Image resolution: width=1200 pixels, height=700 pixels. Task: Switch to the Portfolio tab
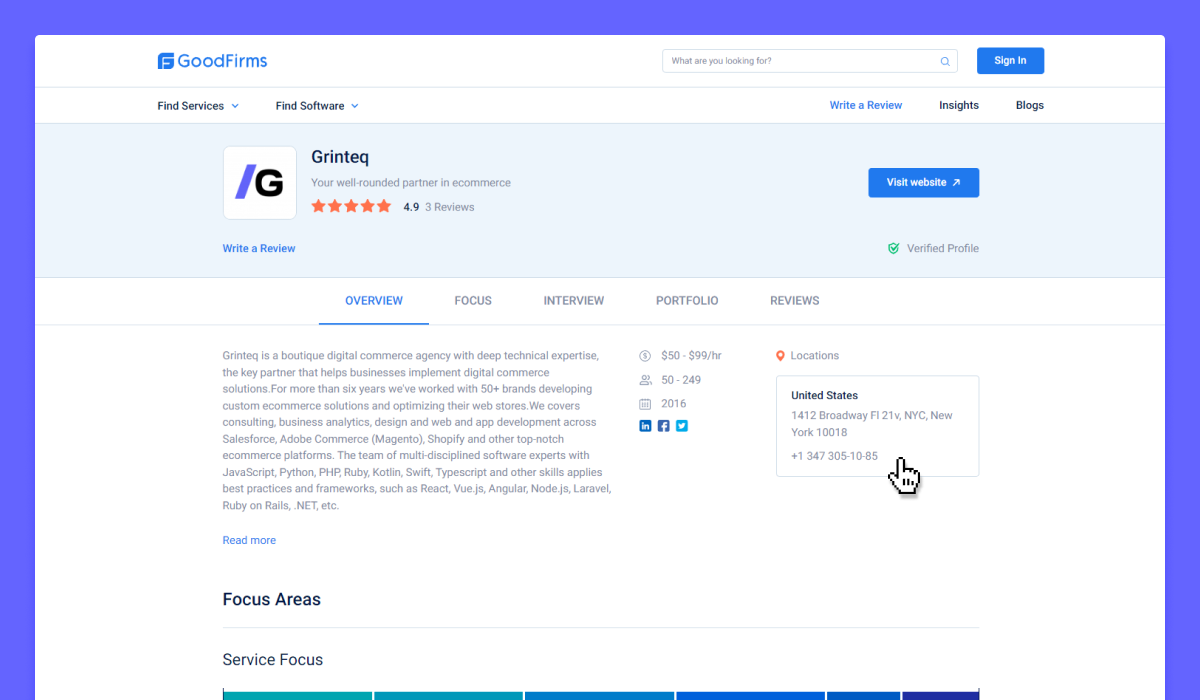687,301
